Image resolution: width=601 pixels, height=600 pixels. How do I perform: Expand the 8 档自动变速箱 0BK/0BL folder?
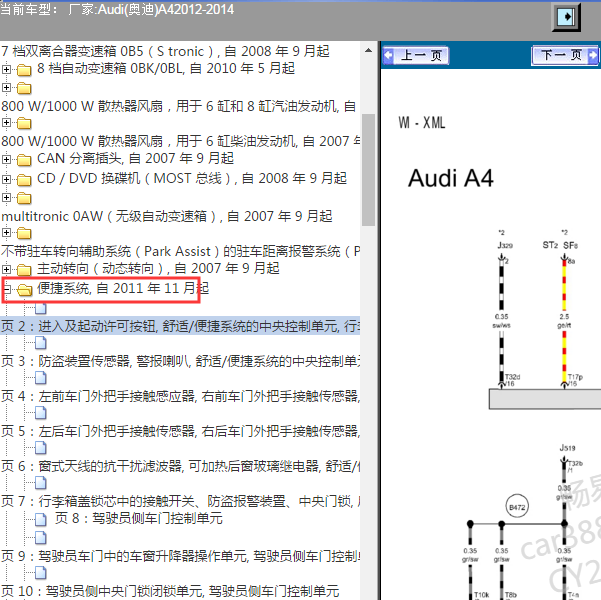[x=6, y=69]
